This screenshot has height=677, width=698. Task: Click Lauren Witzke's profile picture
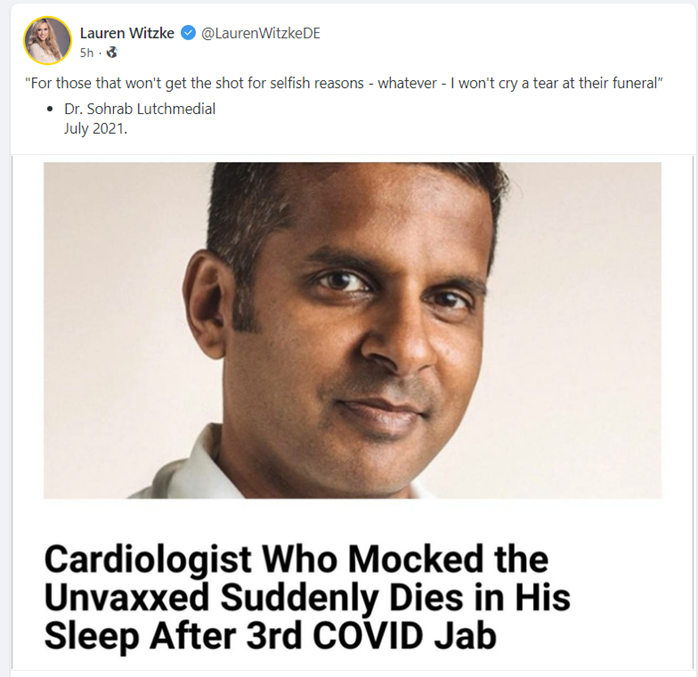point(48,41)
